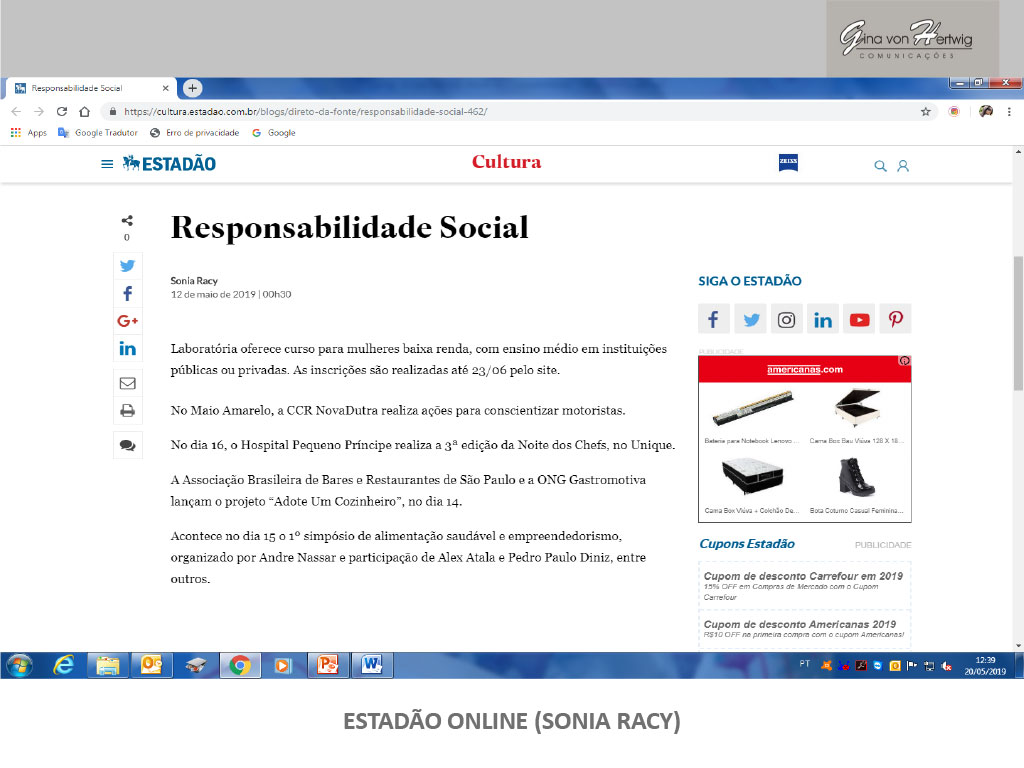
Task: Follow Estadão on Facebook
Action: click(714, 319)
